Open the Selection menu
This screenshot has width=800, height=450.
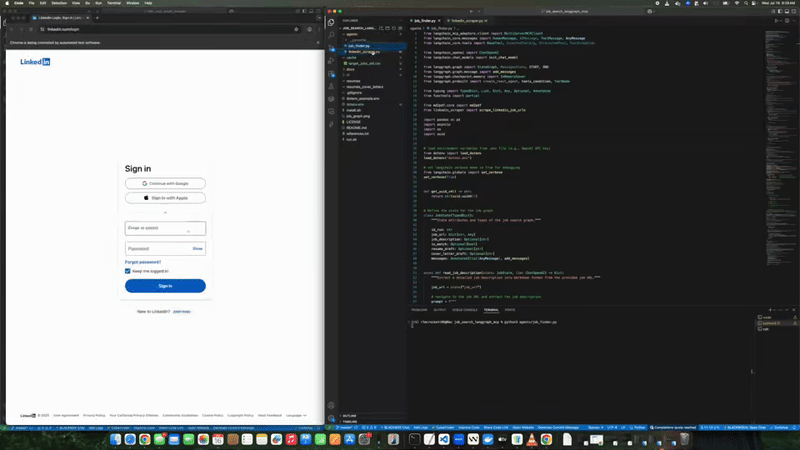[x=59, y=3]
